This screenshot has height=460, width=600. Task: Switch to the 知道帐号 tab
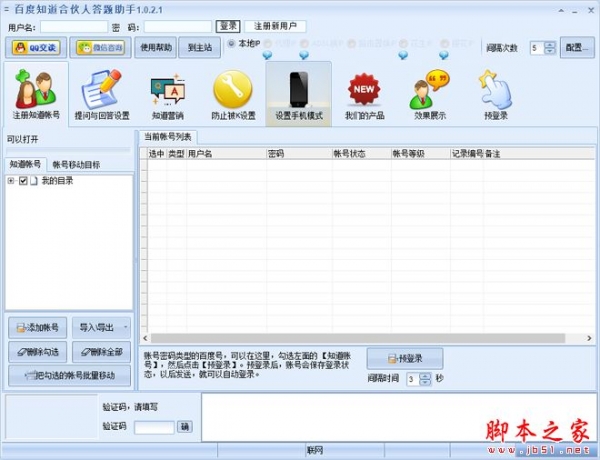[x=25, y=164]
